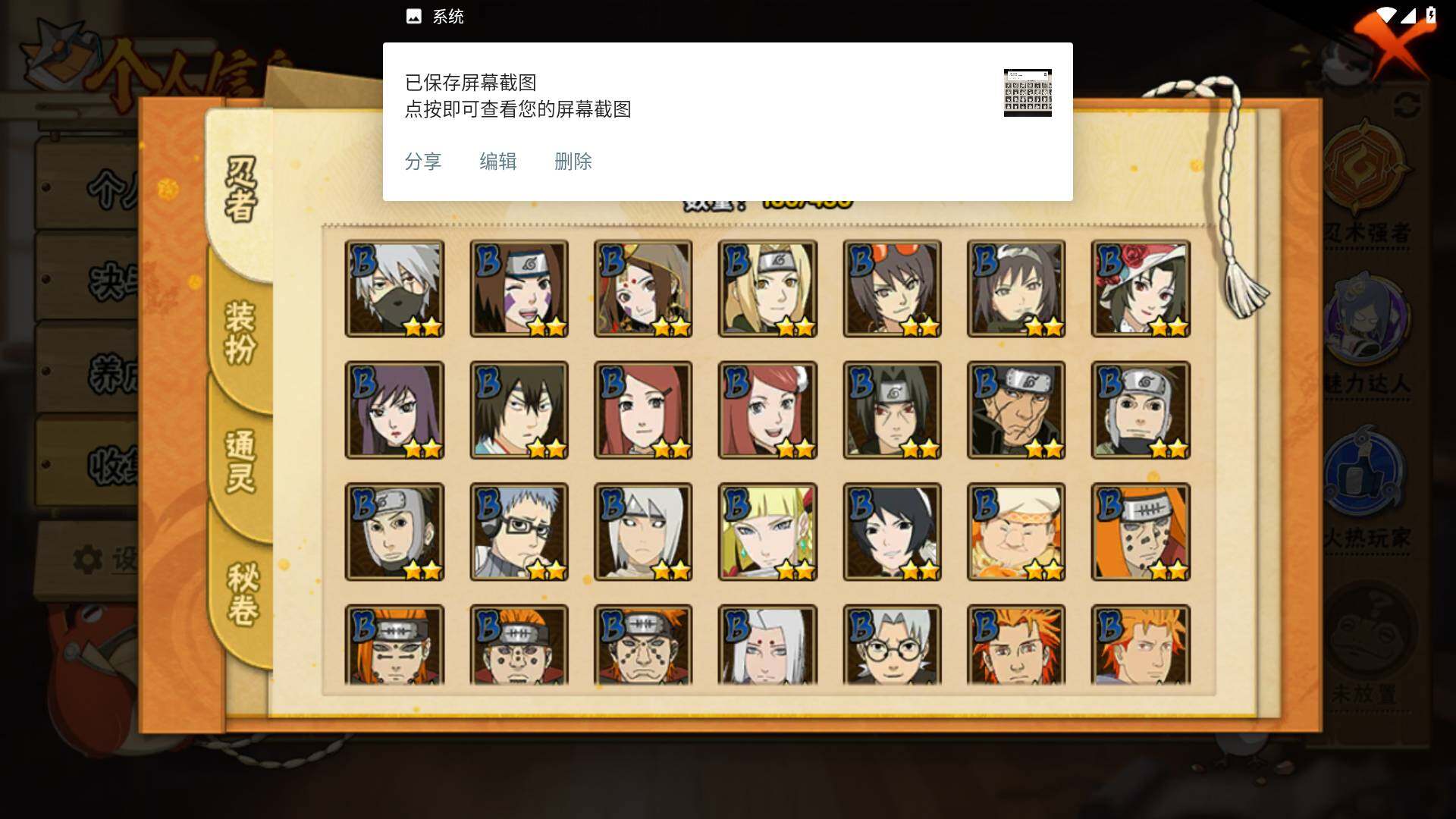Screen dimensions: 1456x819
Task: Pick the Itachi portrait with headband
Action: click(x=892, y=410)
